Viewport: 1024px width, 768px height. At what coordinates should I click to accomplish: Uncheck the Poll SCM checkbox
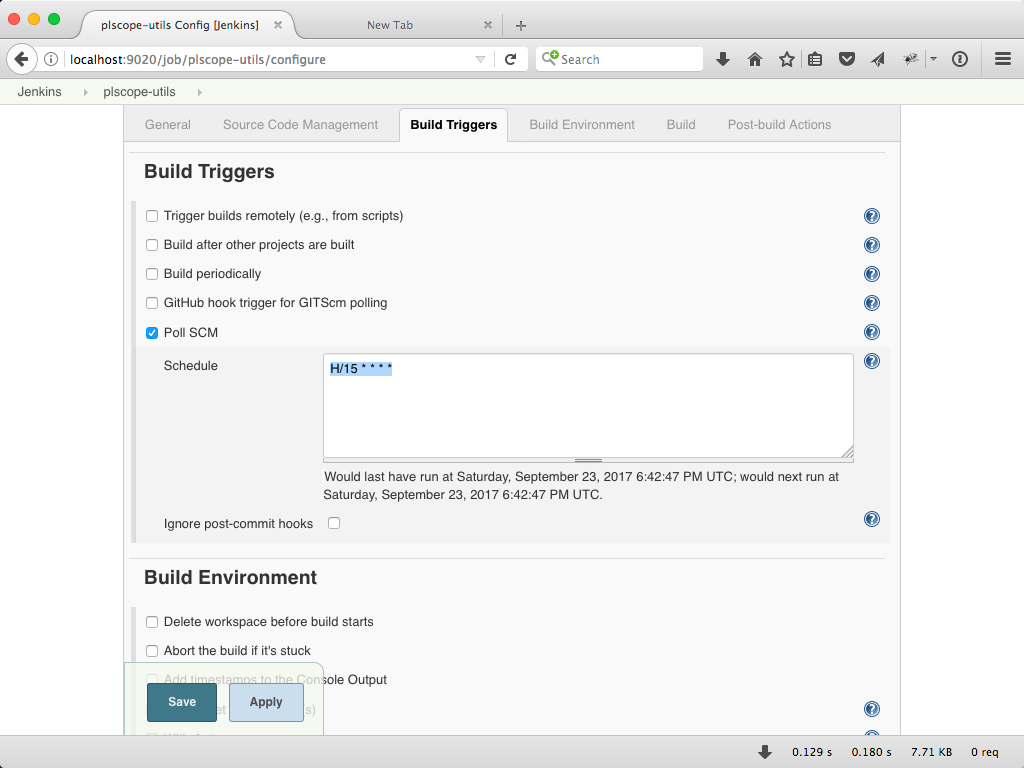click(152, 333)
